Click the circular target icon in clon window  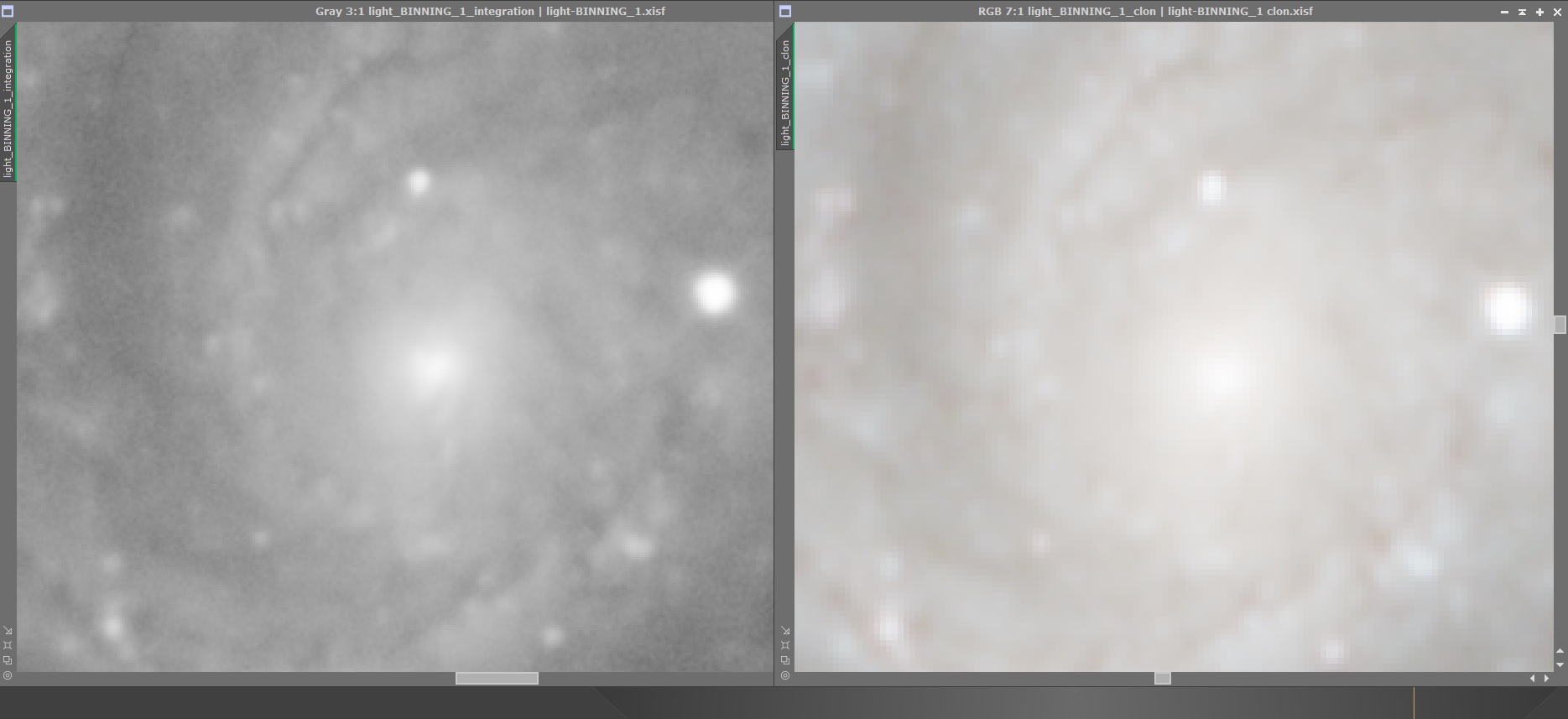pos(785,675)
